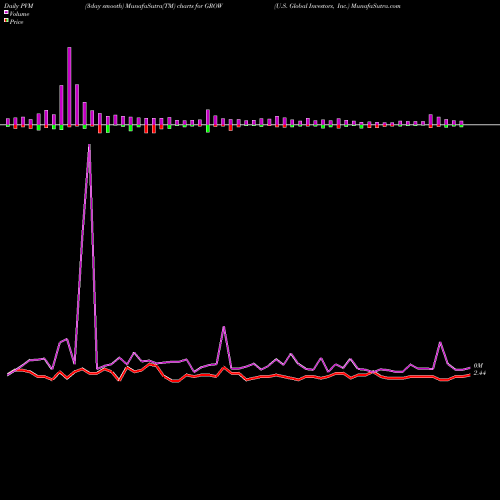Click the peak of the magenta volume line
This screenshot has height=500, width=500.
[89, 145]
